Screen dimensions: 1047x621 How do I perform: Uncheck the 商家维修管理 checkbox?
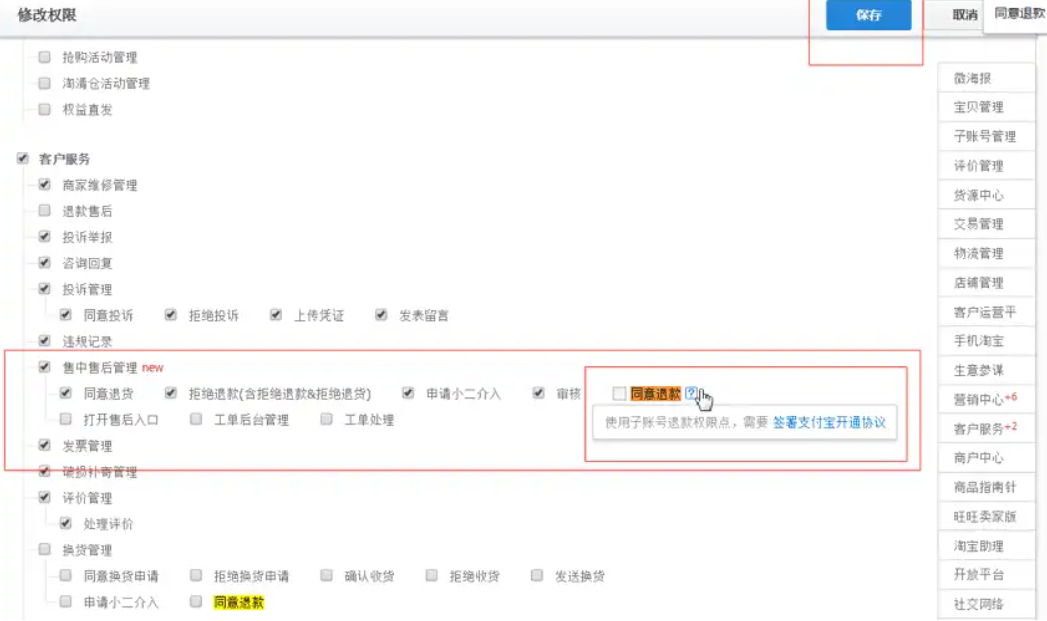(44, 185)
